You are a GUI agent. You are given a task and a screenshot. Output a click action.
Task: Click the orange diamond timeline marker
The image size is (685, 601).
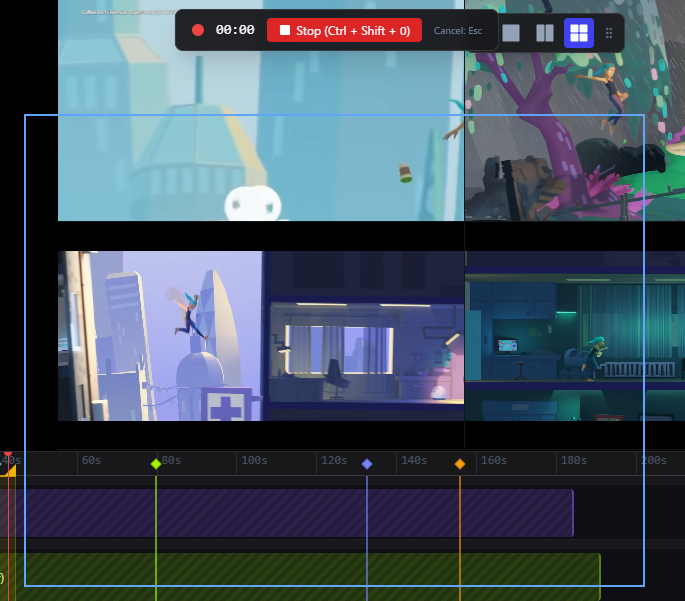point(460,464)
